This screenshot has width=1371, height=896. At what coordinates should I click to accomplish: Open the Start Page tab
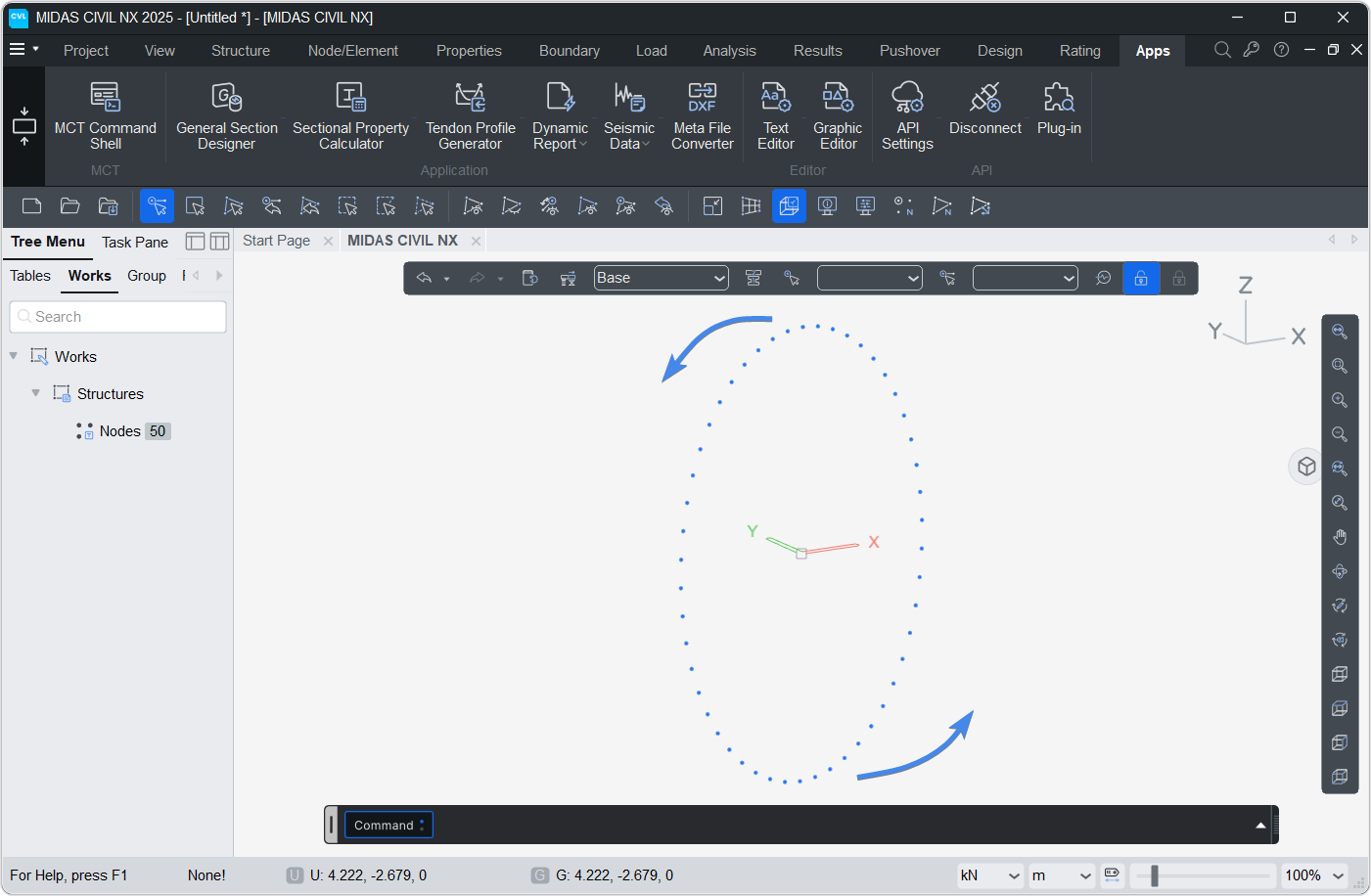(276, 241)
